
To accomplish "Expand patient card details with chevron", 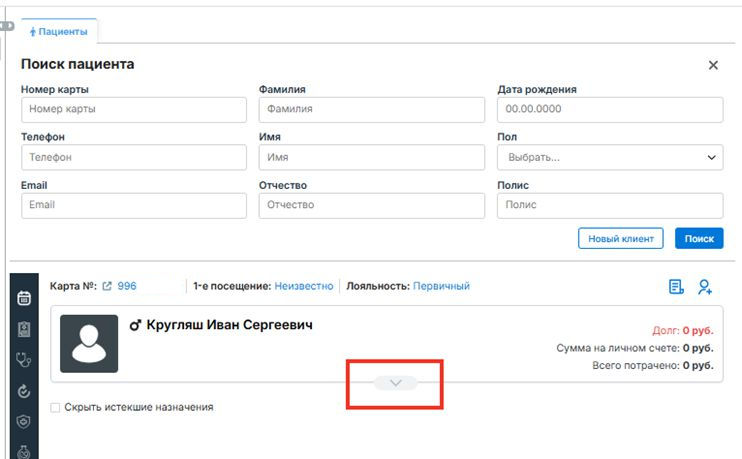I will click(395, 383).
